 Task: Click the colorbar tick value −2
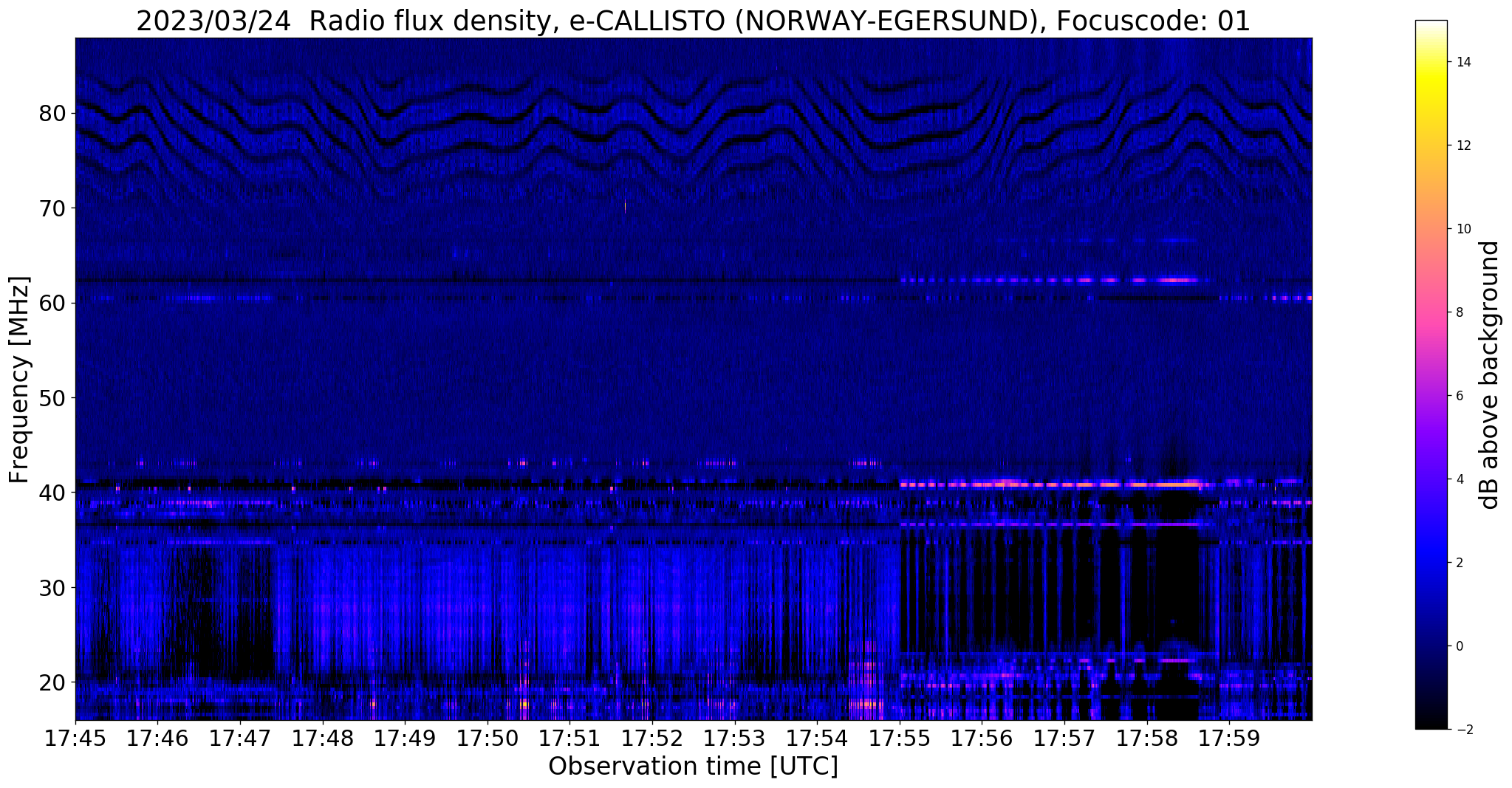tap(1463, 730)
